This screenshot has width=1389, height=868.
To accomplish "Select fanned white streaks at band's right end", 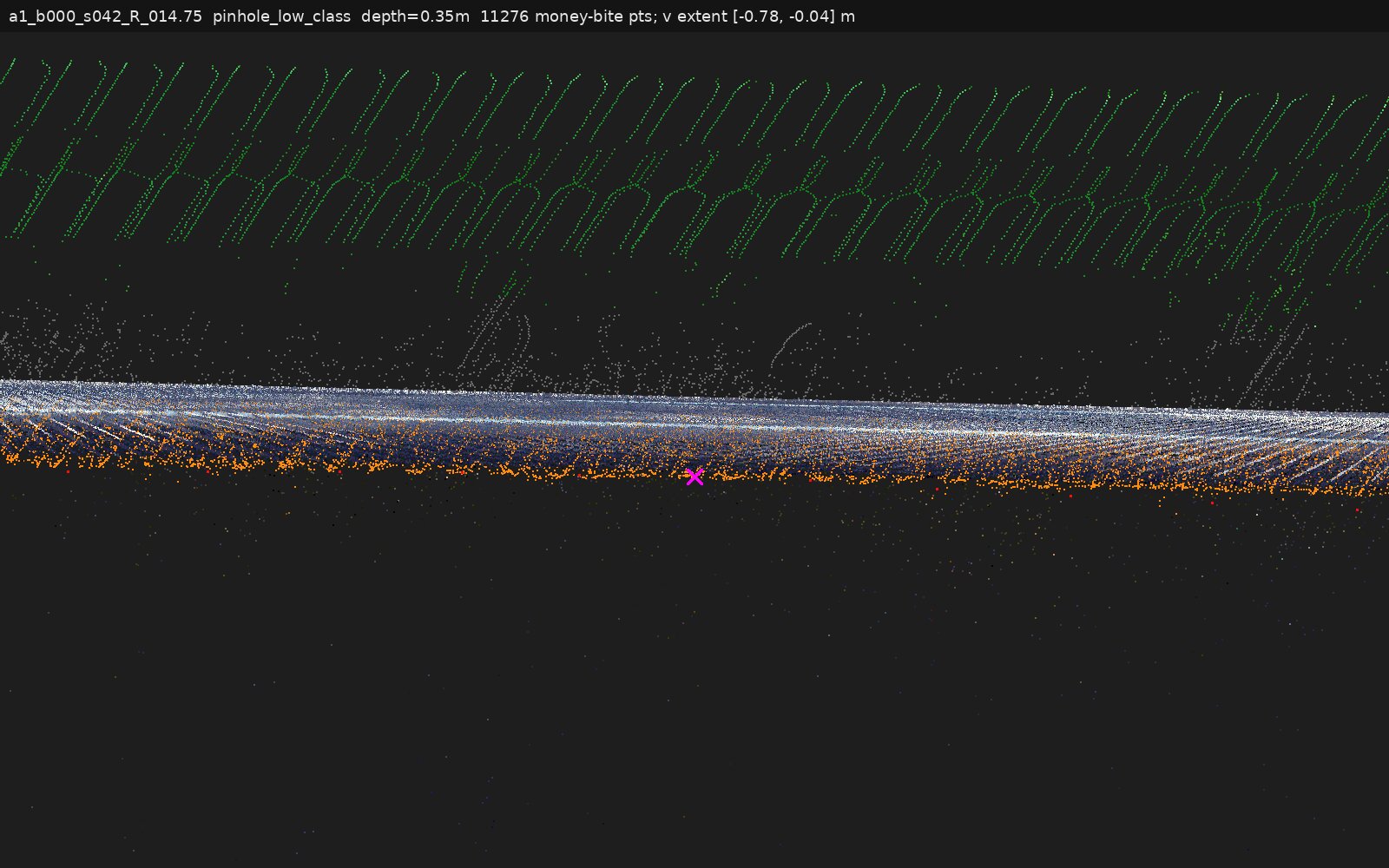I will pyautogui.click(x=1302, y=451).
